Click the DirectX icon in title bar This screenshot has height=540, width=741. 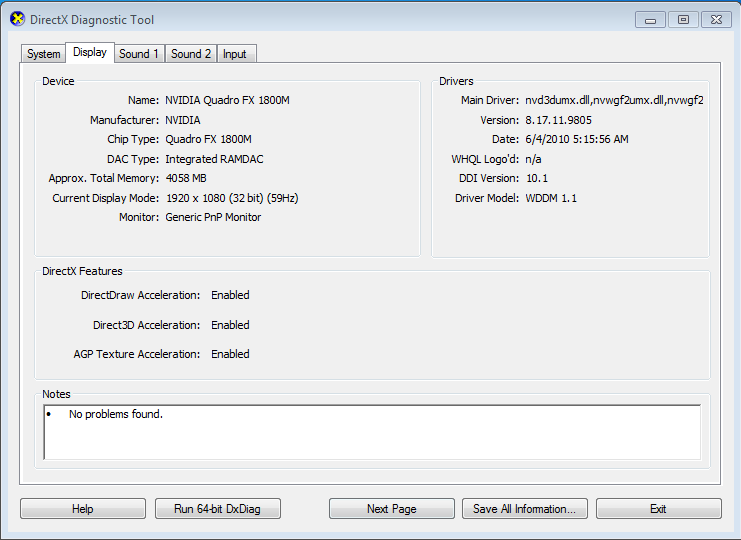coord(17,19)
